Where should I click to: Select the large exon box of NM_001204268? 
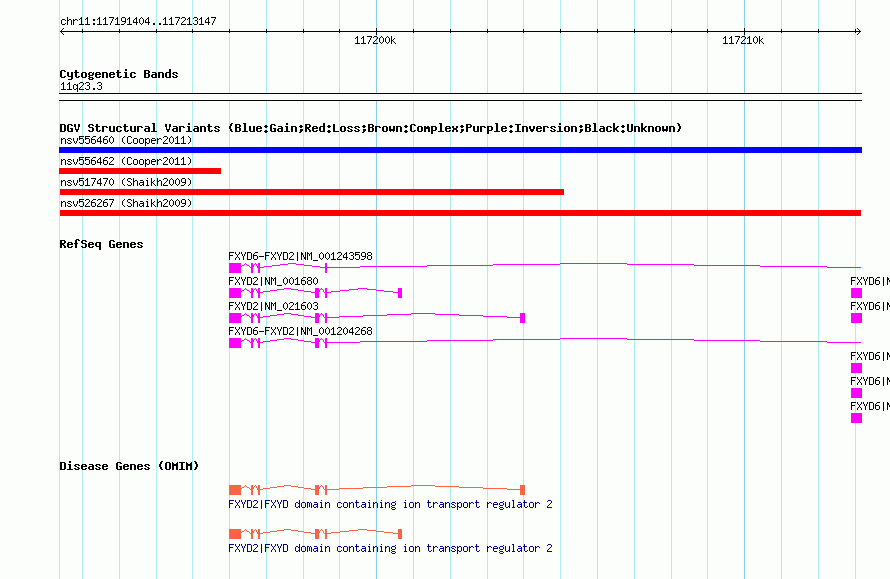235,343
